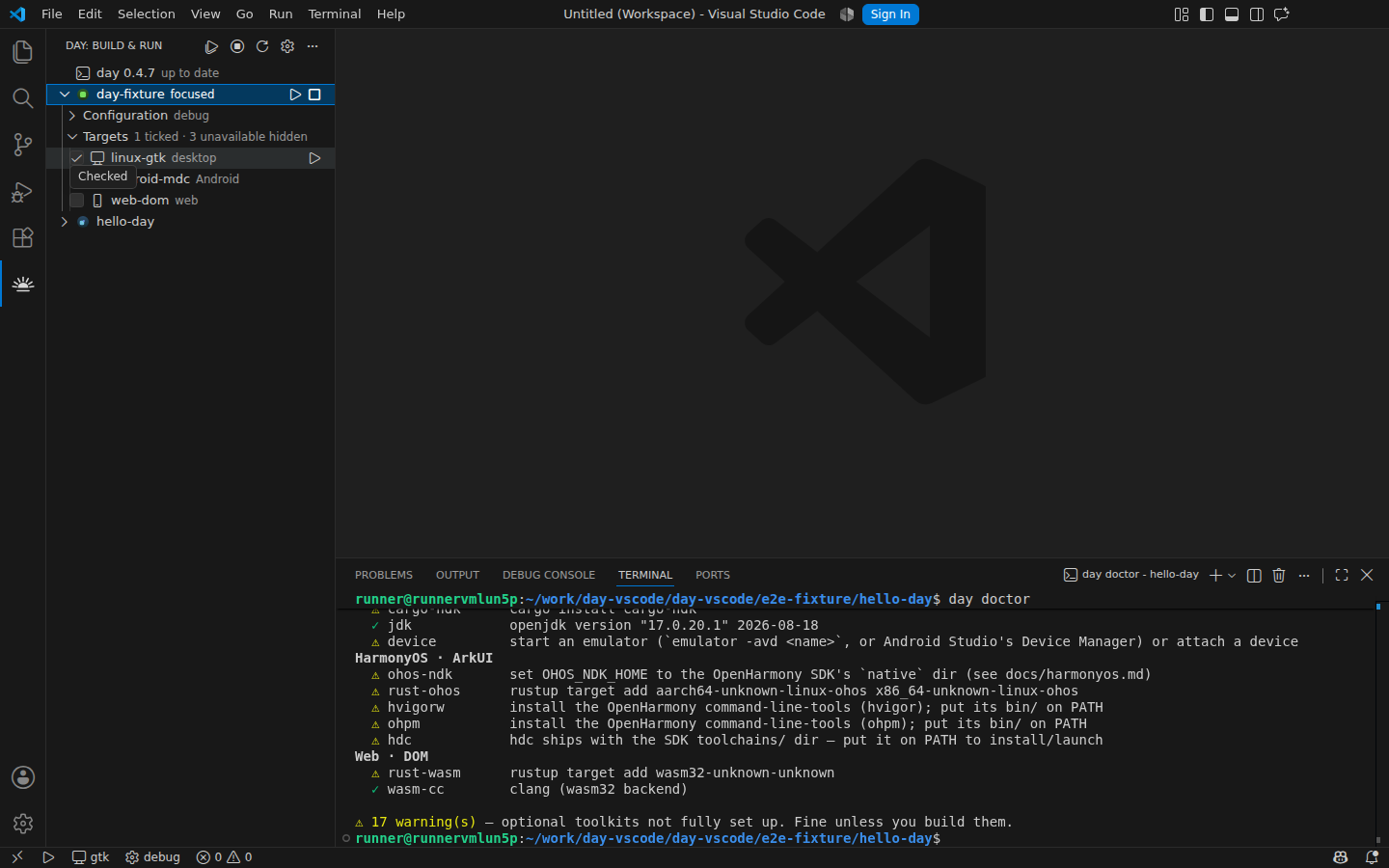Open the View menu

click(x=205, y=14)
